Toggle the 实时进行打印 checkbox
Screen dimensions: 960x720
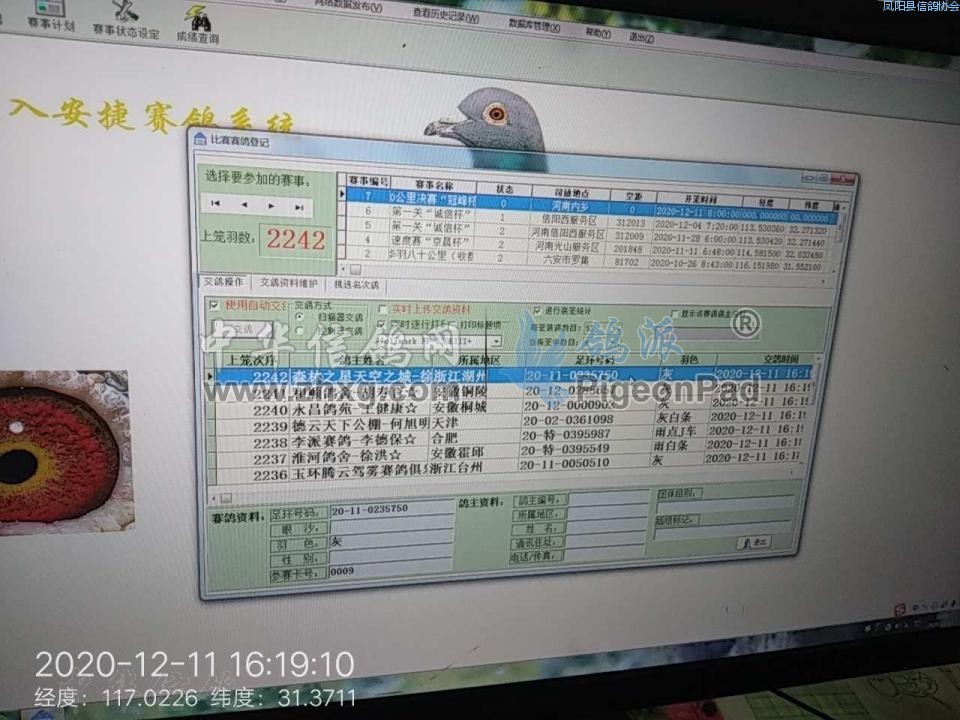(x=381, y=323)
